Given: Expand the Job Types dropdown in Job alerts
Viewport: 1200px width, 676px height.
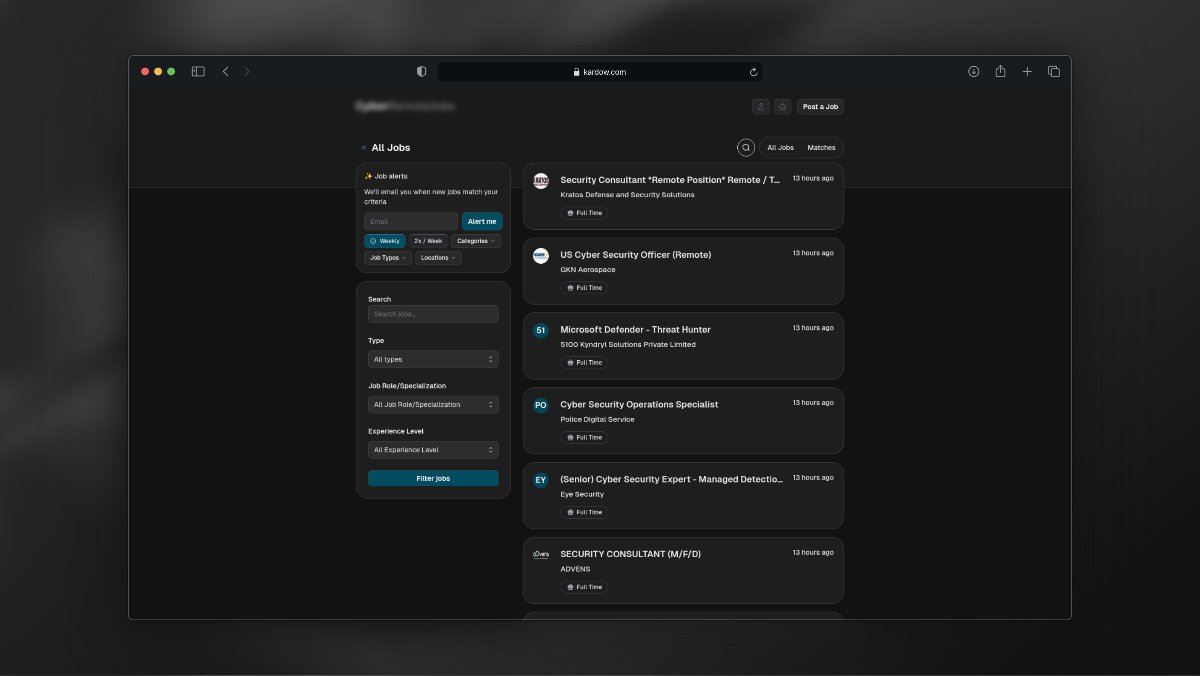Looking at the screenshot, I should [388, 258].
